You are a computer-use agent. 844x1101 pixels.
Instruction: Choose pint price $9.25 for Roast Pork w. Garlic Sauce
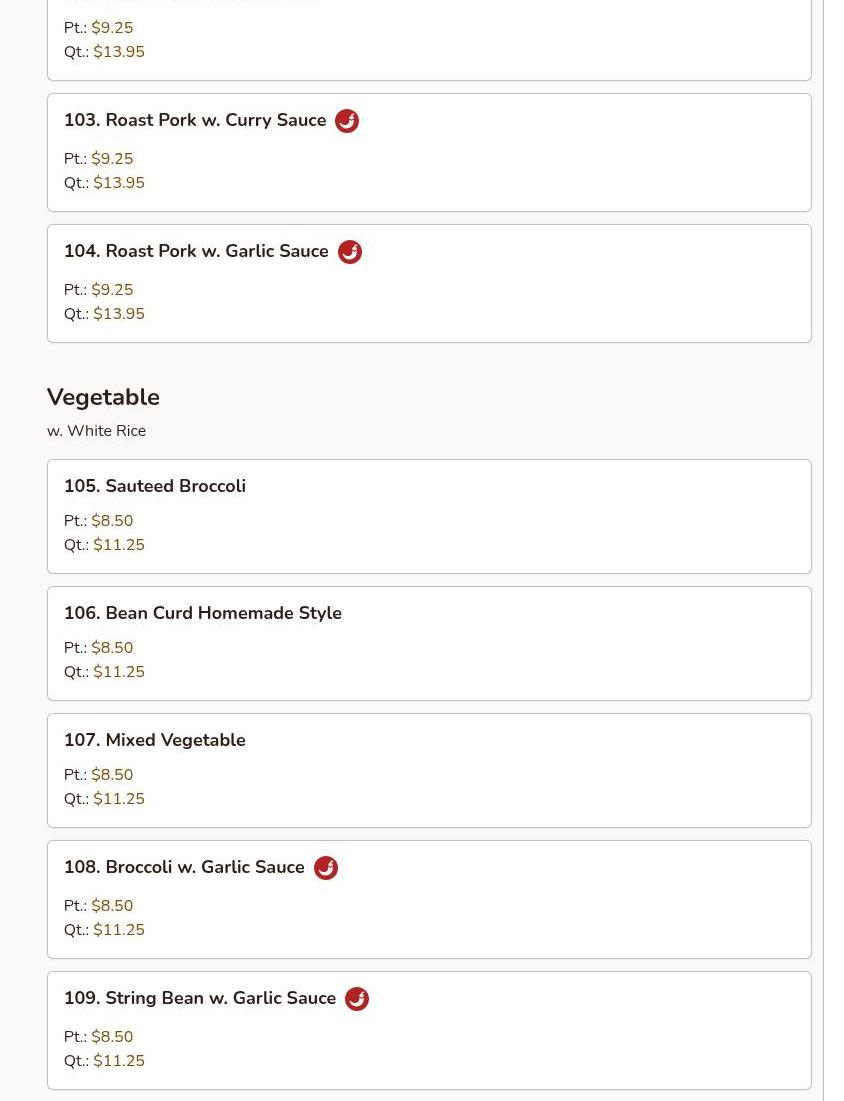point(112,290)
